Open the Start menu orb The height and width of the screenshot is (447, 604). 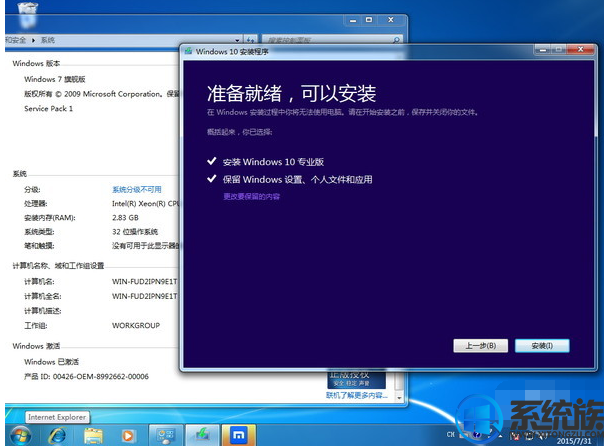(21, 435)
